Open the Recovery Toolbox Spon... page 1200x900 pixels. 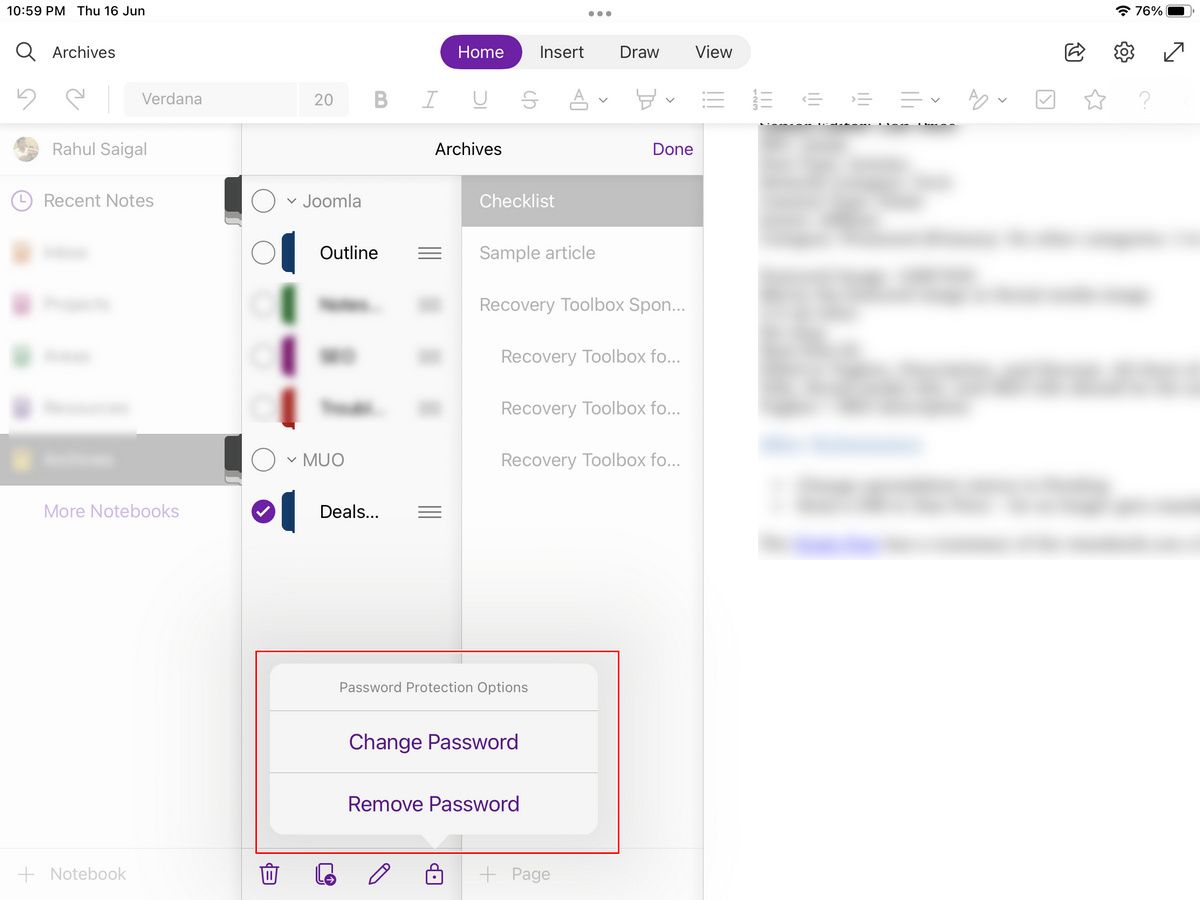[x=582, y=305]
